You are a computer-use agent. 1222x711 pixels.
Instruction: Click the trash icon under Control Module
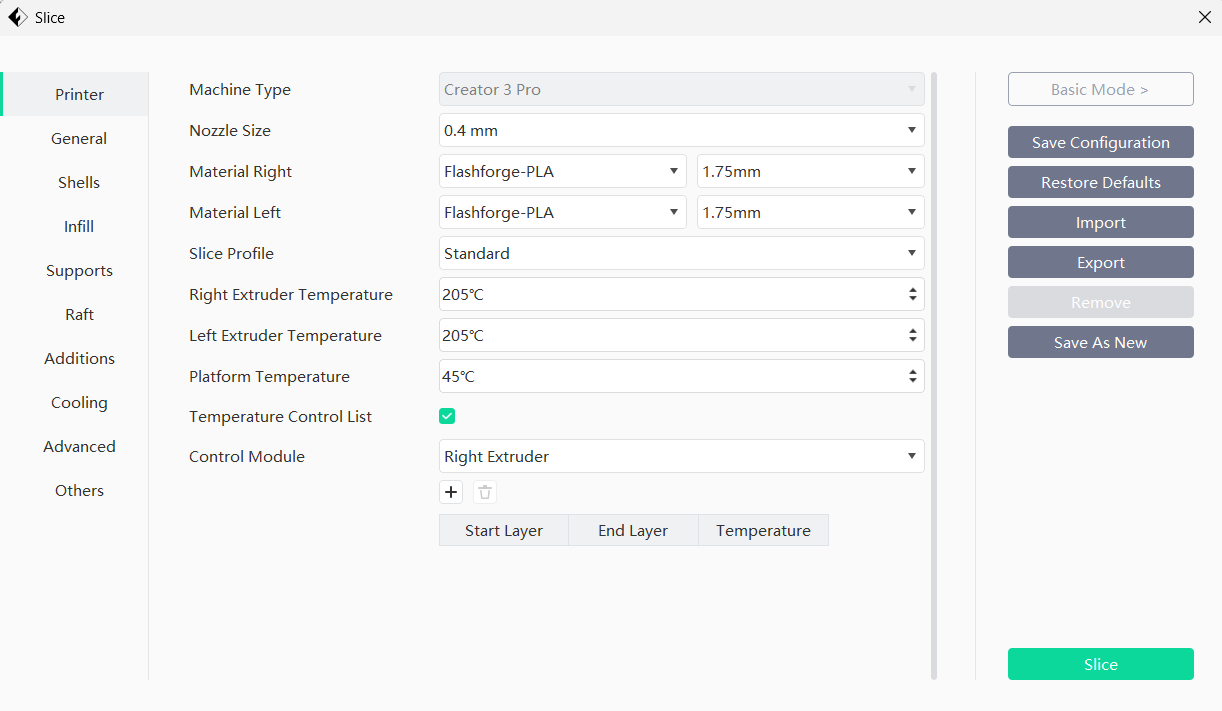[x=485, y=492]
